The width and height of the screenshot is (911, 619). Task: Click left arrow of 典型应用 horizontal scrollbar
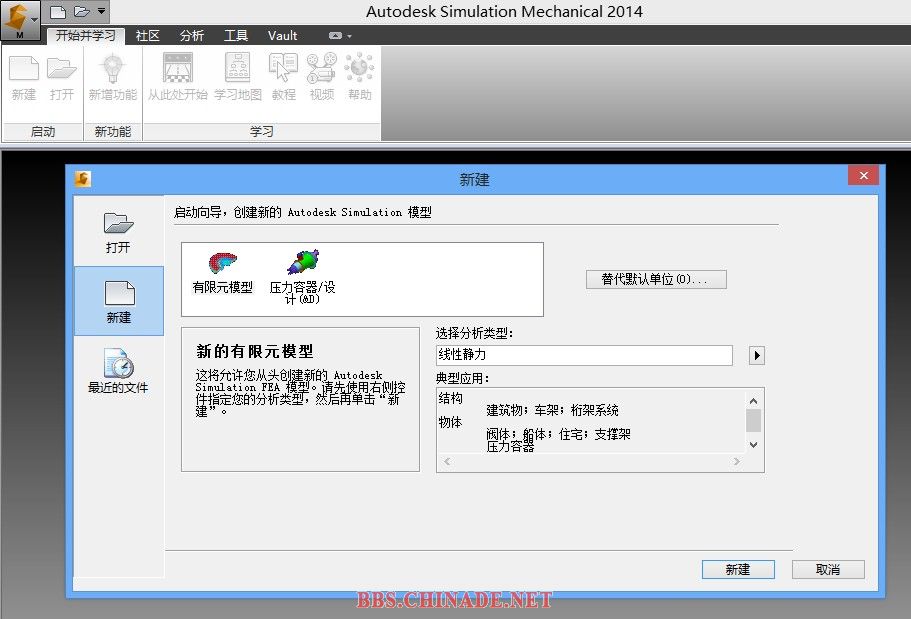pyautogui.click(x=447, y=461)
